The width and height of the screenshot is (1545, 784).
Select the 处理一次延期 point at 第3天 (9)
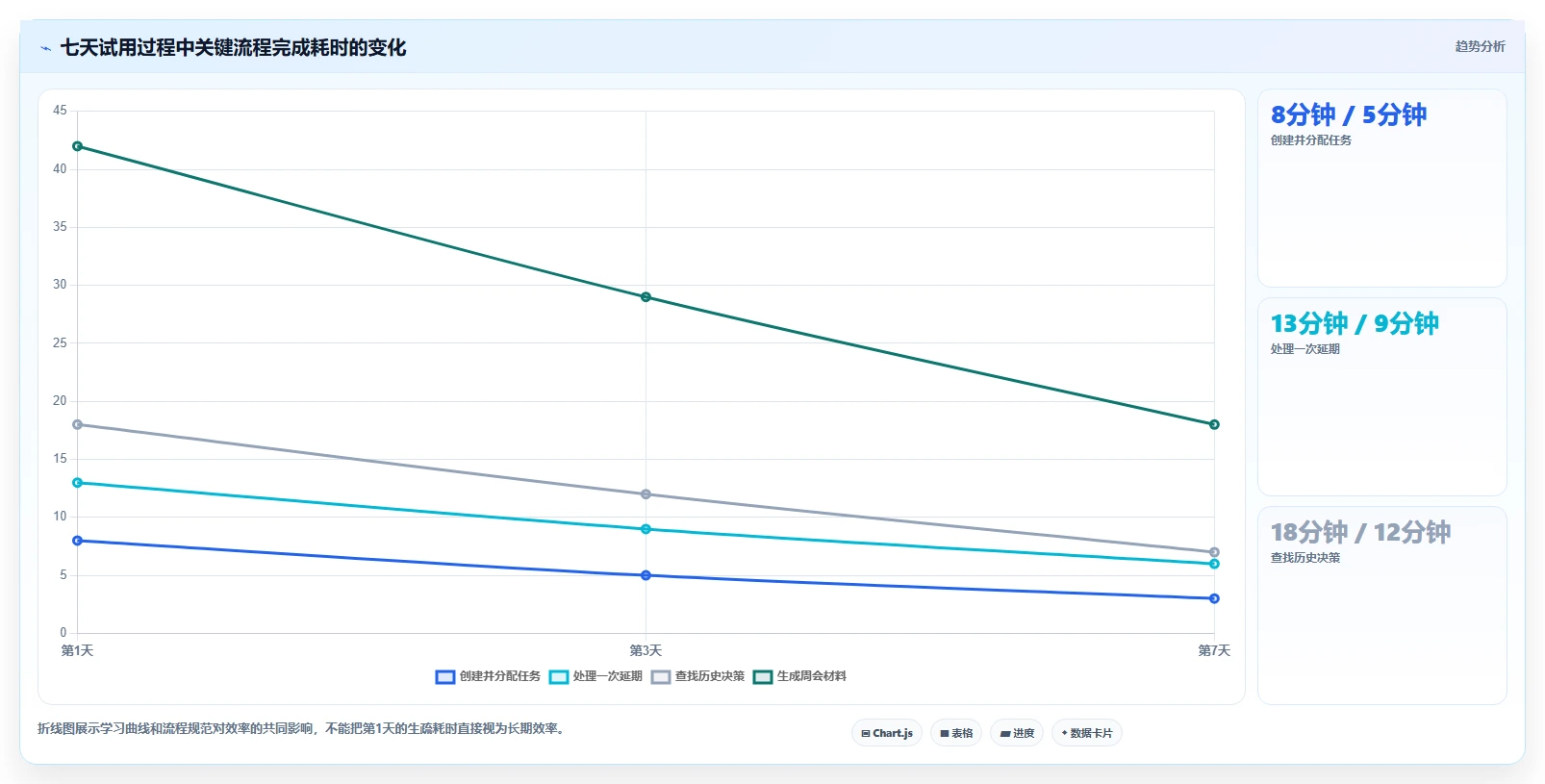point(646,529)
